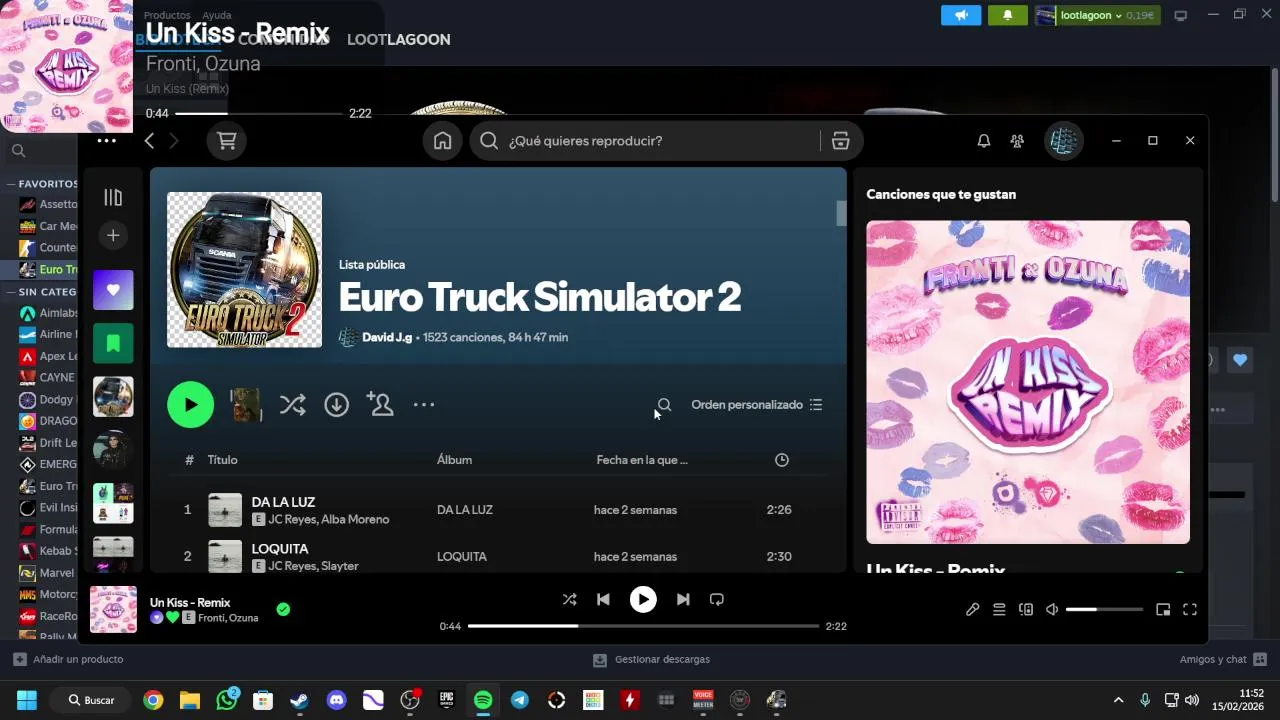Open the lyrics microphone icon in player bar
Viewport: 1280px width, 720px height.
coord(972,609)
